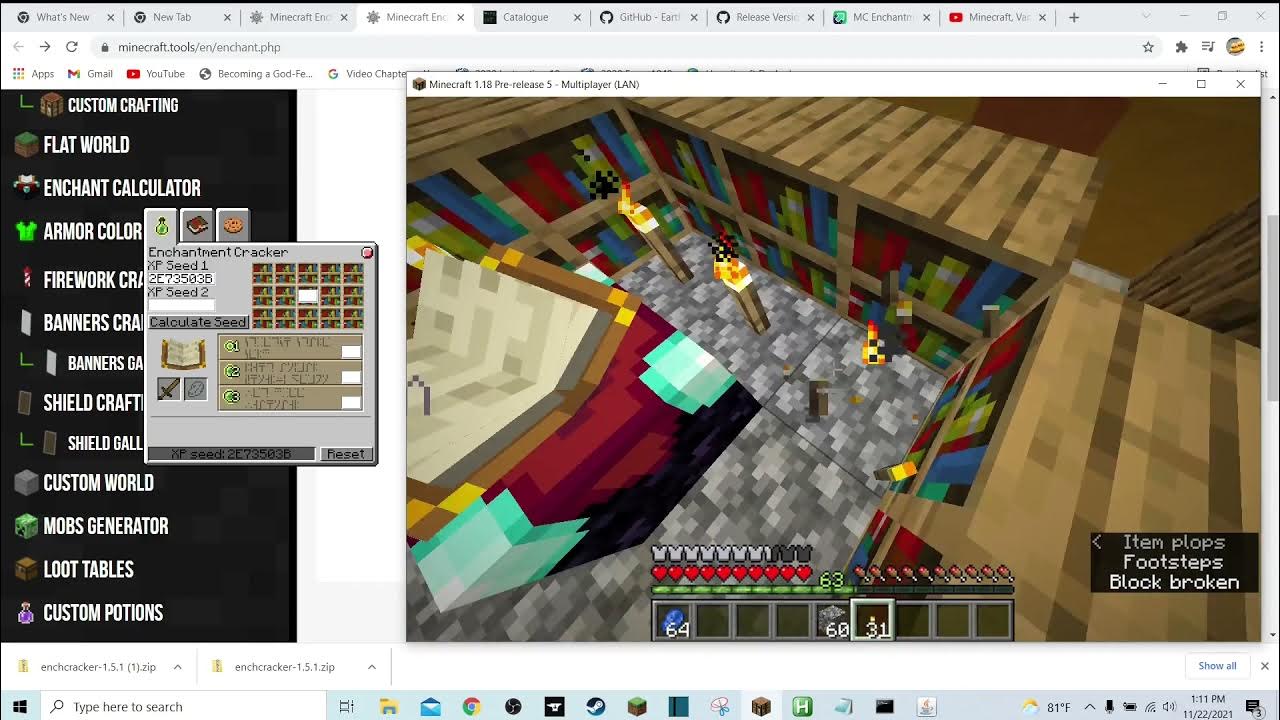Click the Reset button in Enchantment Cracker
This screenshot has height=720, width=1280.
click(x=346, y=454)
